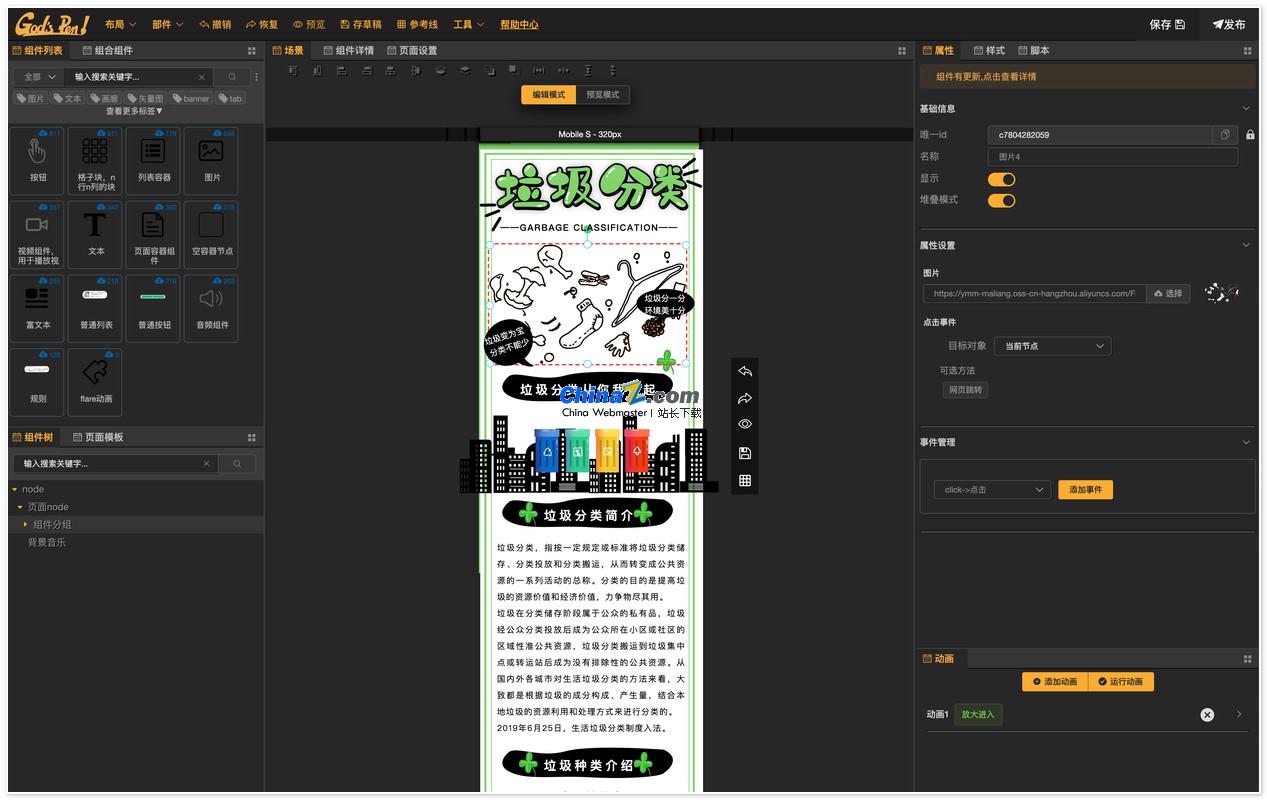The image size is (1267, 800).
Task: Click the 发布 publish button
Action: [1229, 24]
